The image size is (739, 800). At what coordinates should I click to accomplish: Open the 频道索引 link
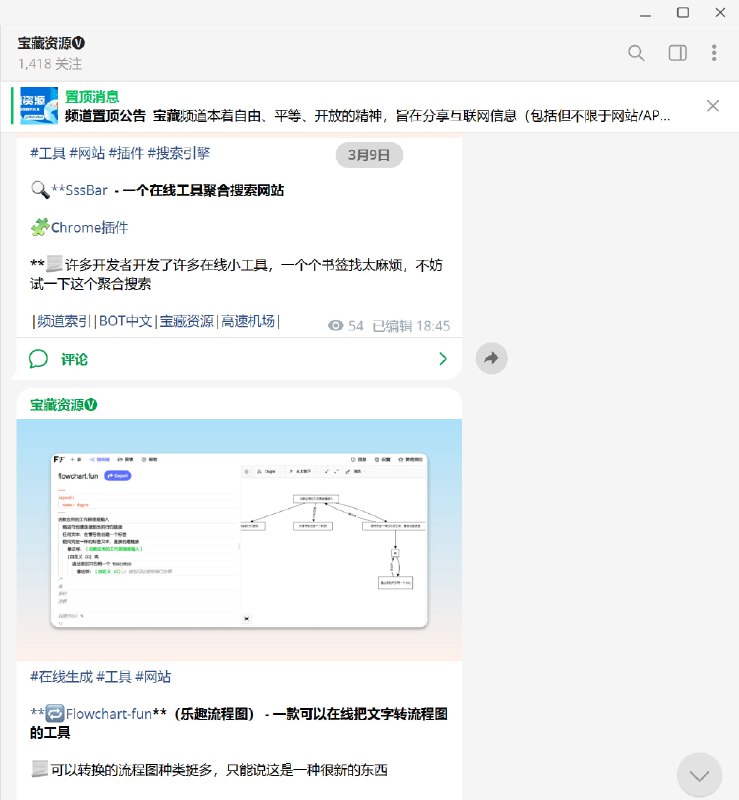[x=64, y=321]
